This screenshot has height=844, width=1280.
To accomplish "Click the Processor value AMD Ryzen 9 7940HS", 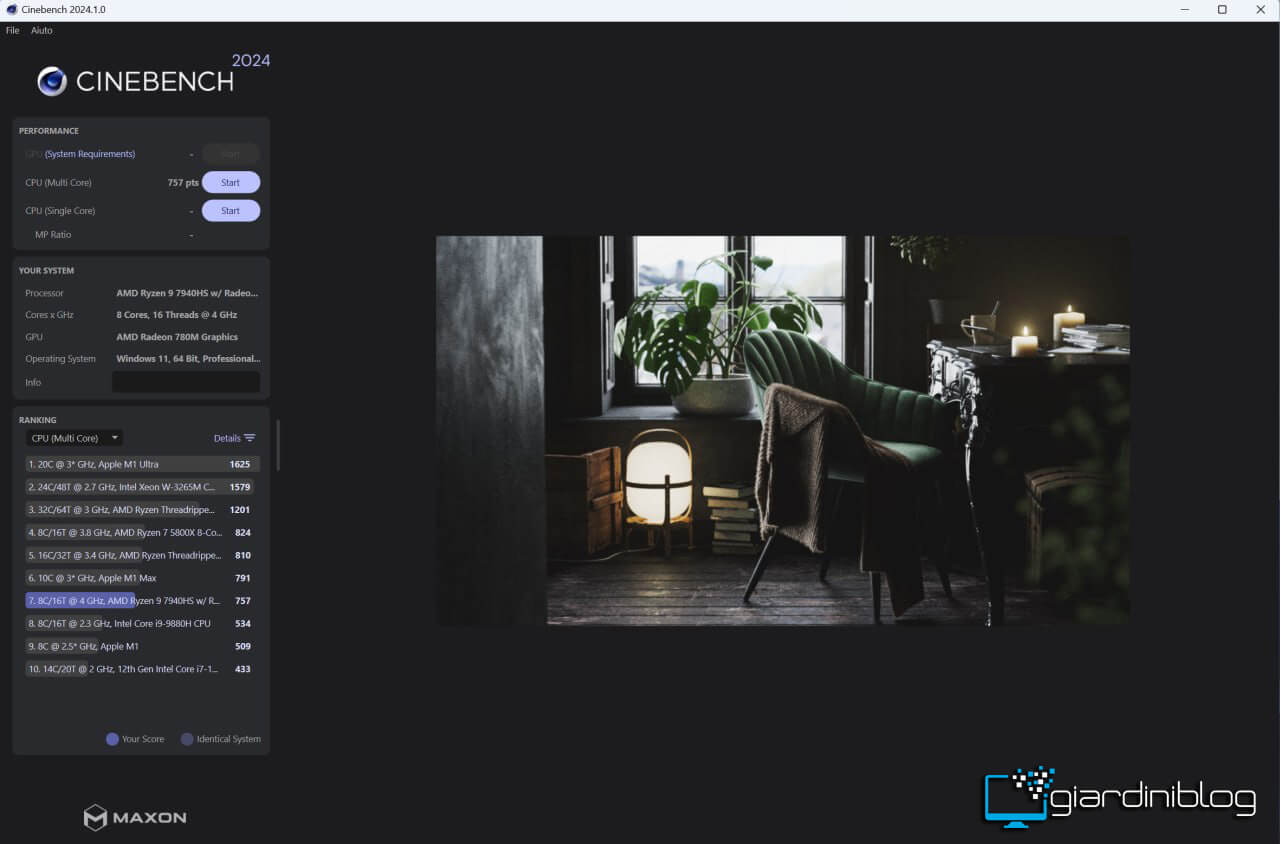I will (x=187, y=293).
